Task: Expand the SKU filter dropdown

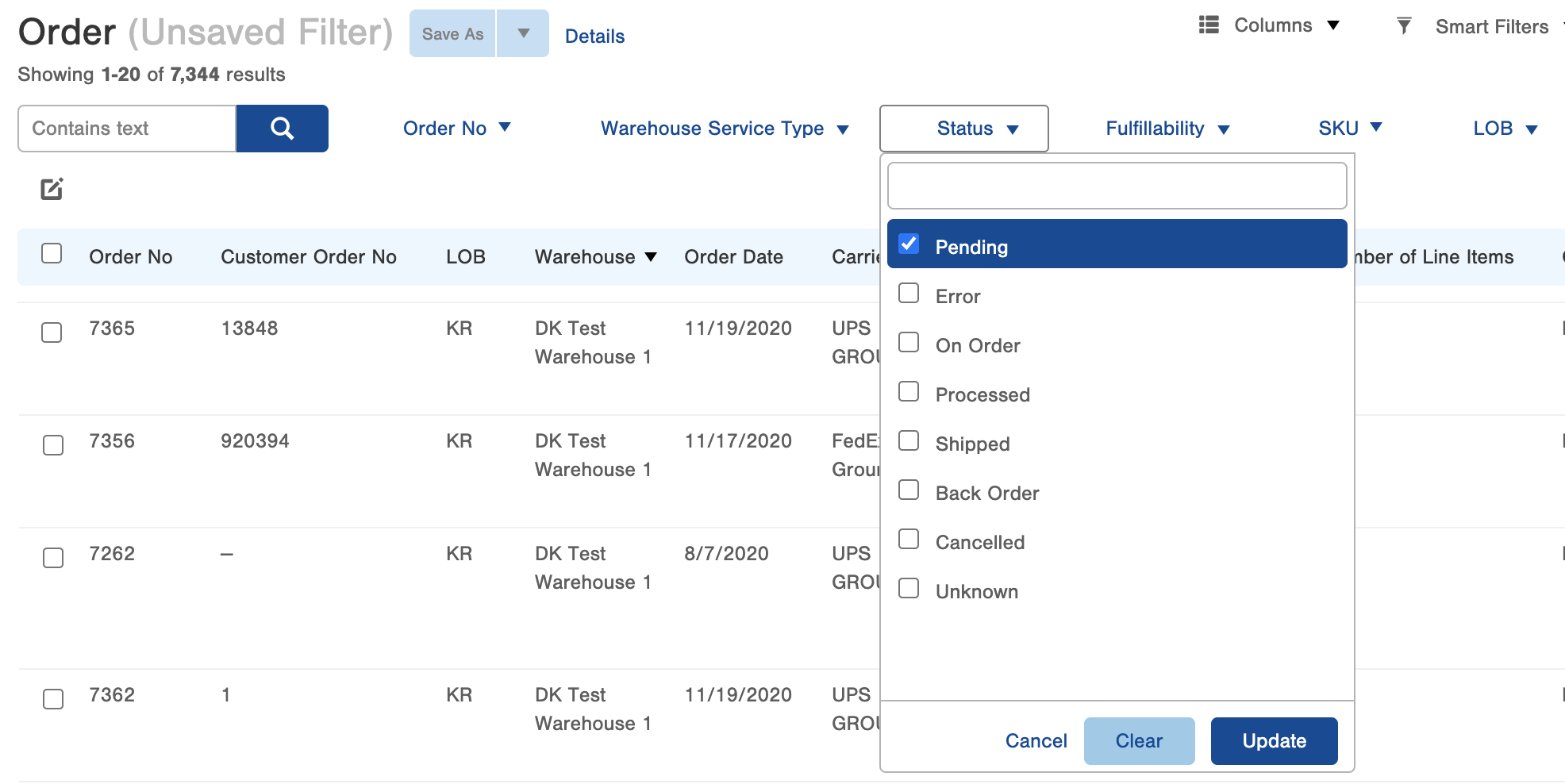Action: click(1349, 128)
